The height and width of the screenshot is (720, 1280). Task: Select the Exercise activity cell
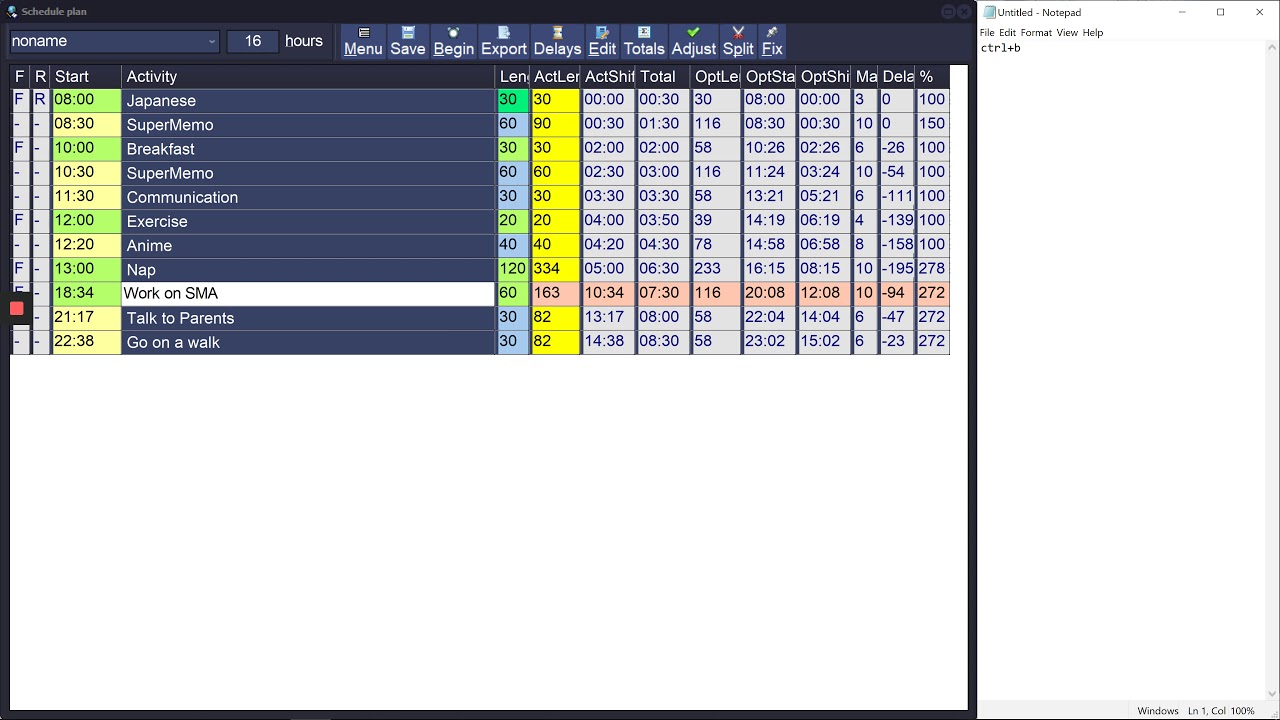point(308,221)
